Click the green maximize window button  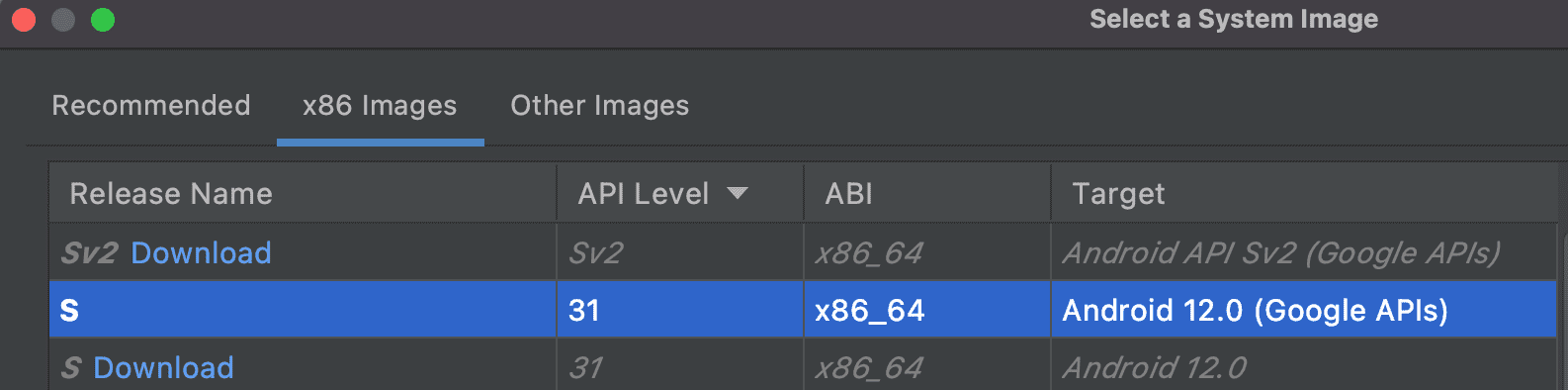click(x=103, y=20)
